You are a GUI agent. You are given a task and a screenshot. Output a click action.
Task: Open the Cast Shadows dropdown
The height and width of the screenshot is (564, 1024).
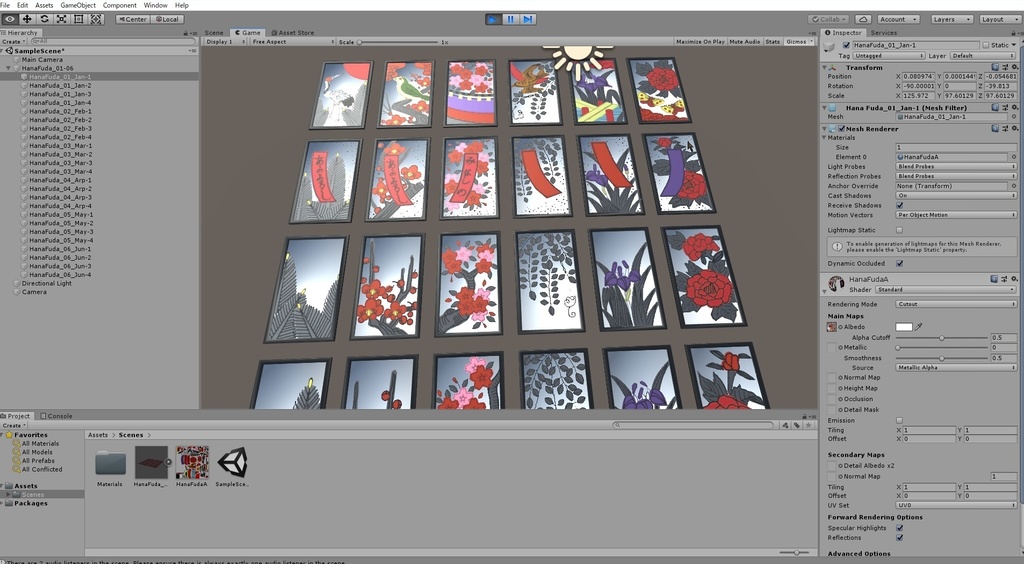[955, 195]
